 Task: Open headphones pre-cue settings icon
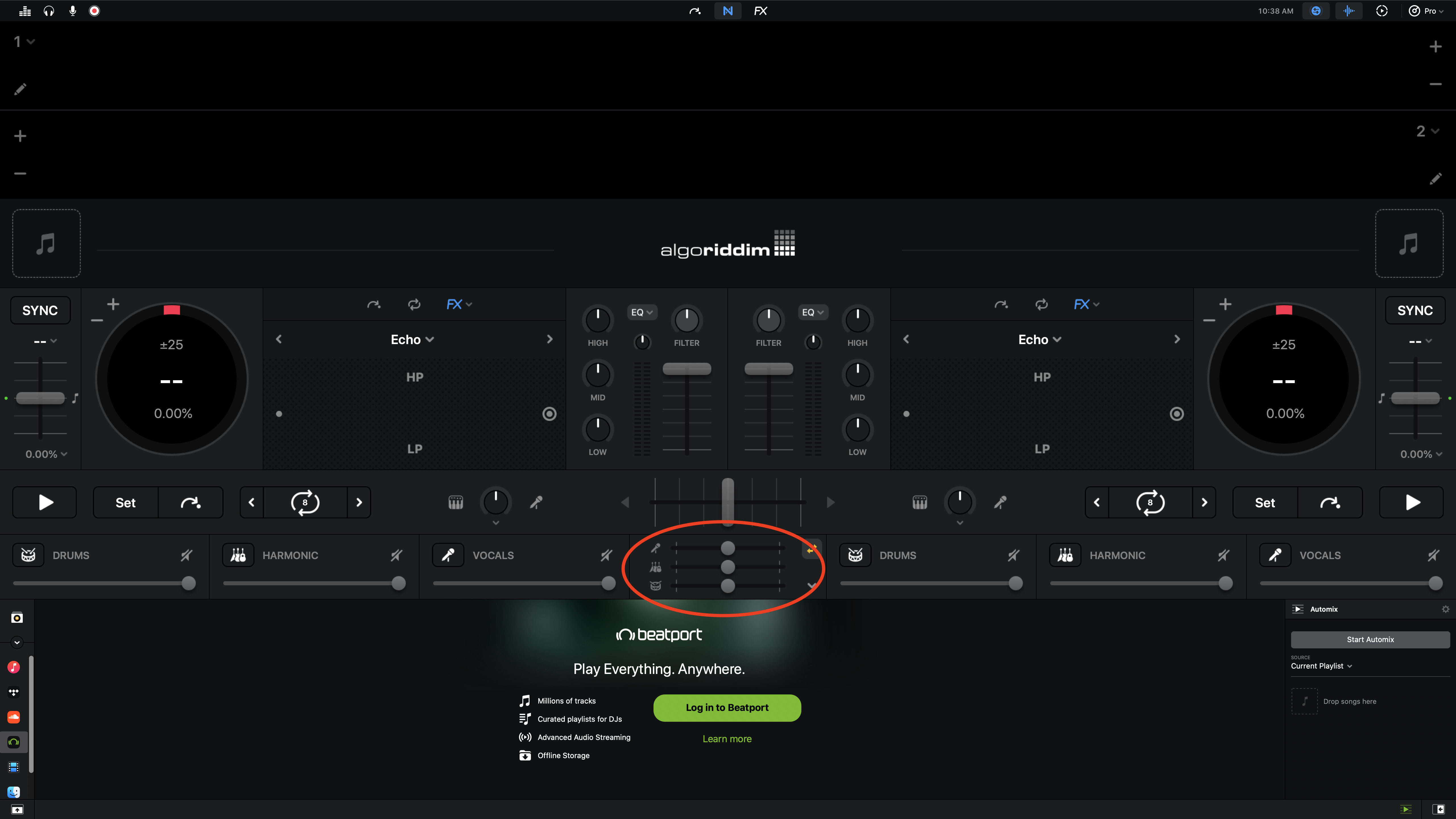[49, 11]
